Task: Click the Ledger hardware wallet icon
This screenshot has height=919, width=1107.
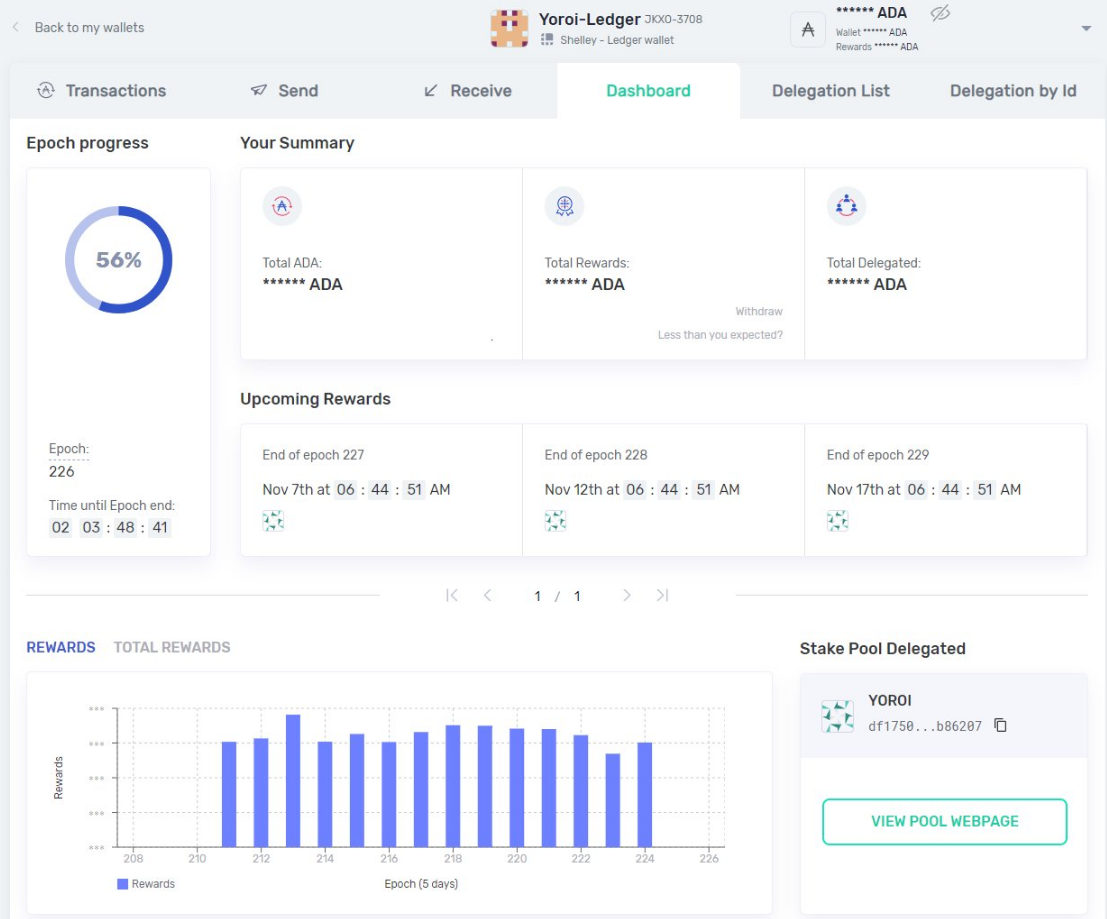Action: [x=546, y=40]
